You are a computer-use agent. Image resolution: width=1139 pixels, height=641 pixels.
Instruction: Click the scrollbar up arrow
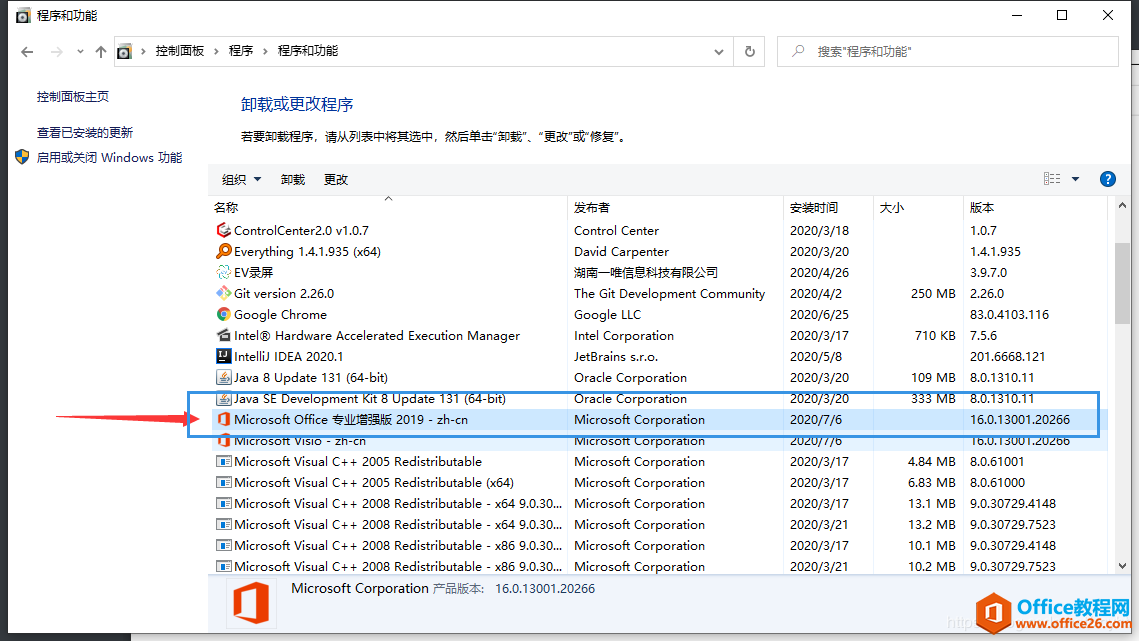click(x=1122, y=206)
